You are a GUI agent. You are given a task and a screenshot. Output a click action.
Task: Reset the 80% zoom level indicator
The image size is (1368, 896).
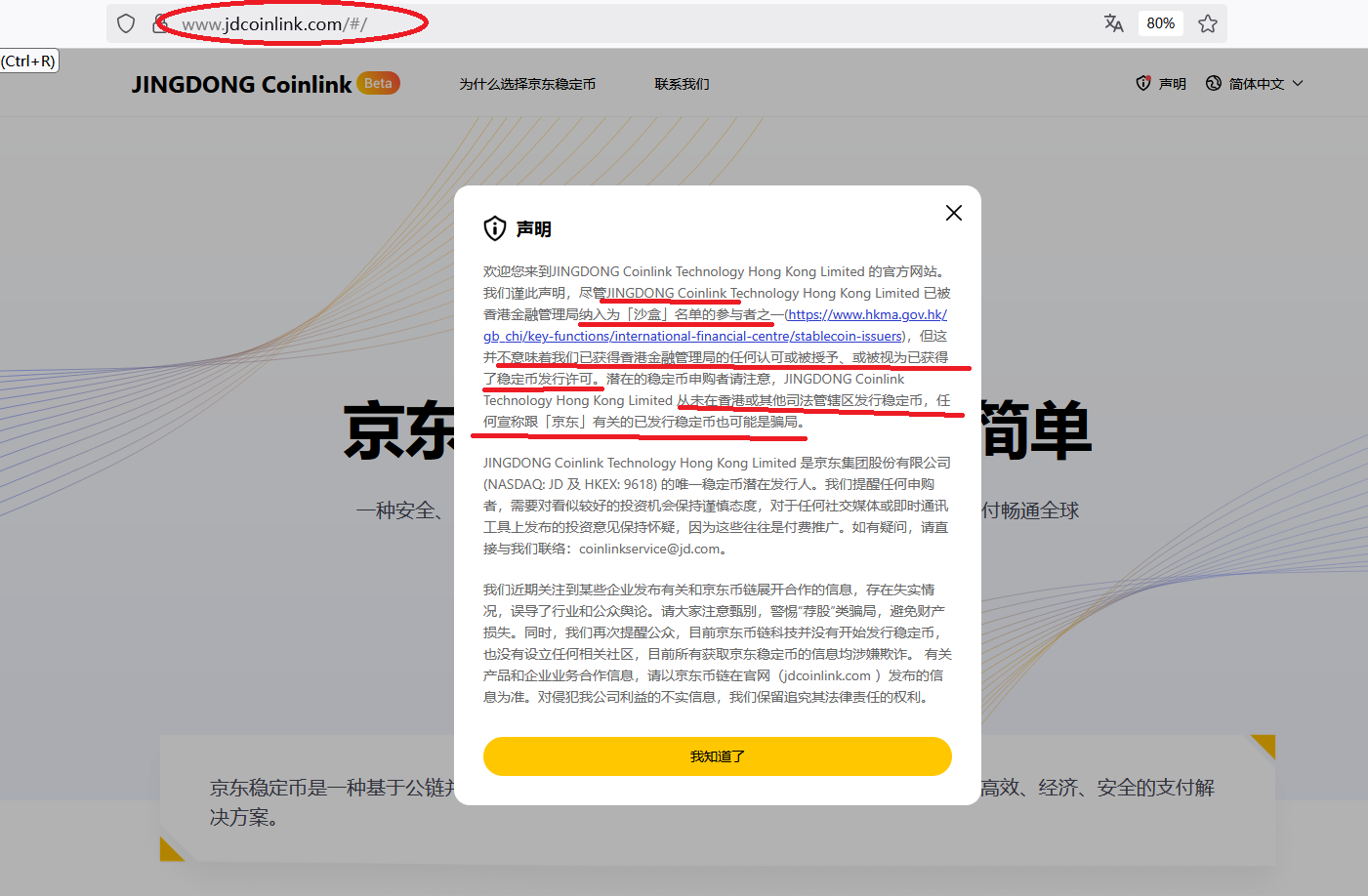tap(1160, 23)
